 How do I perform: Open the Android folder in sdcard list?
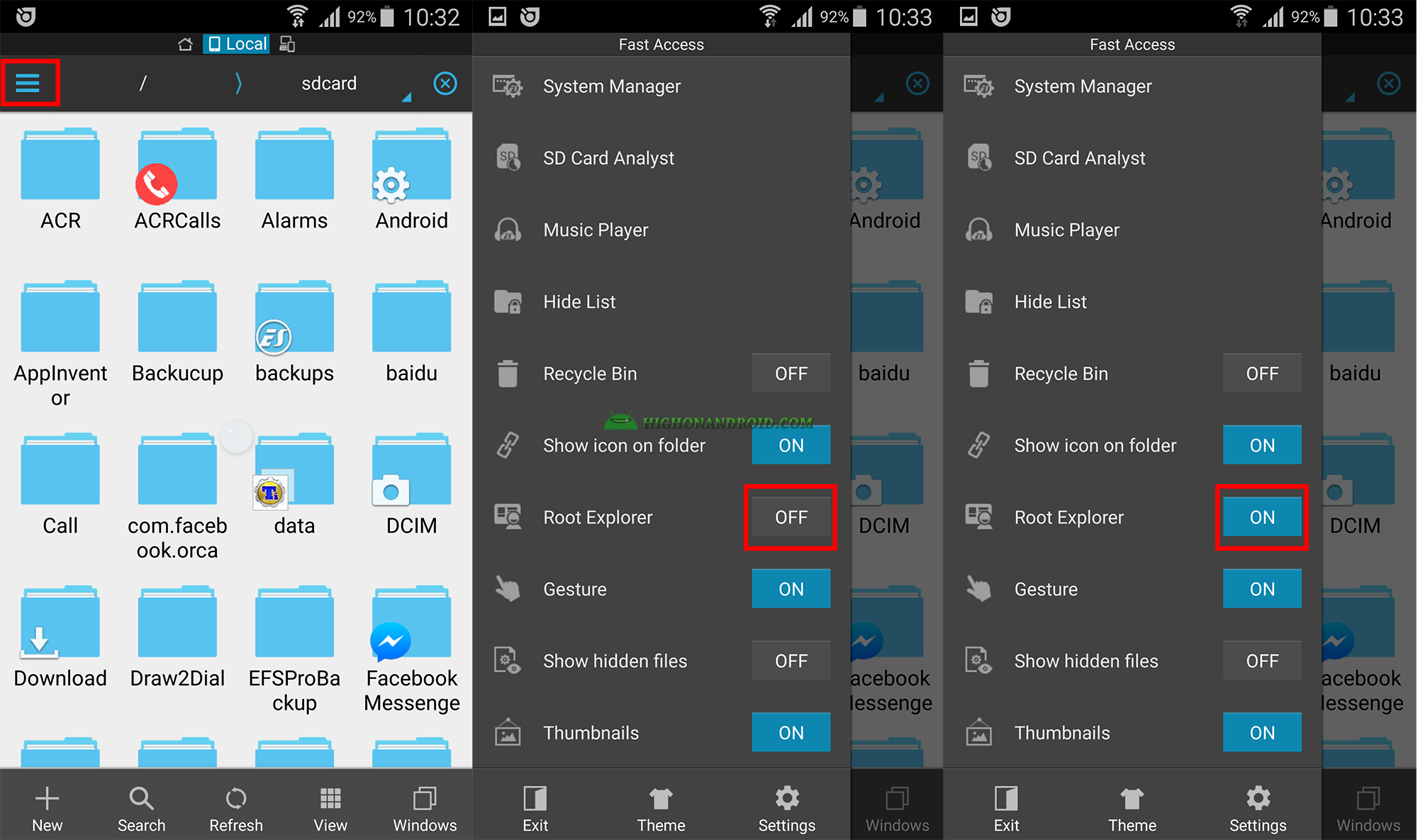tap(411, 180)
